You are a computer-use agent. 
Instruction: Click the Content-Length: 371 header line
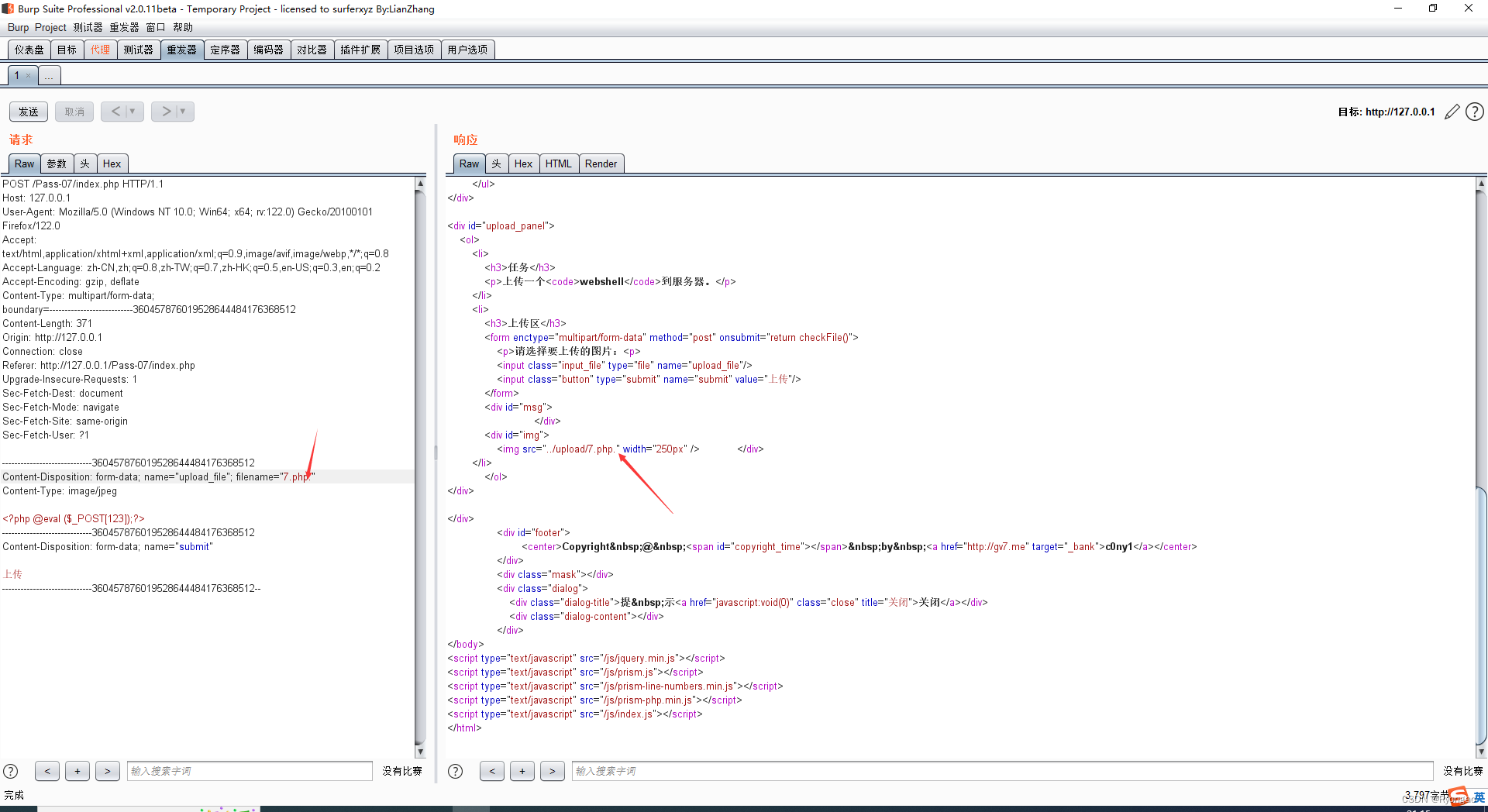click(47, 323)
